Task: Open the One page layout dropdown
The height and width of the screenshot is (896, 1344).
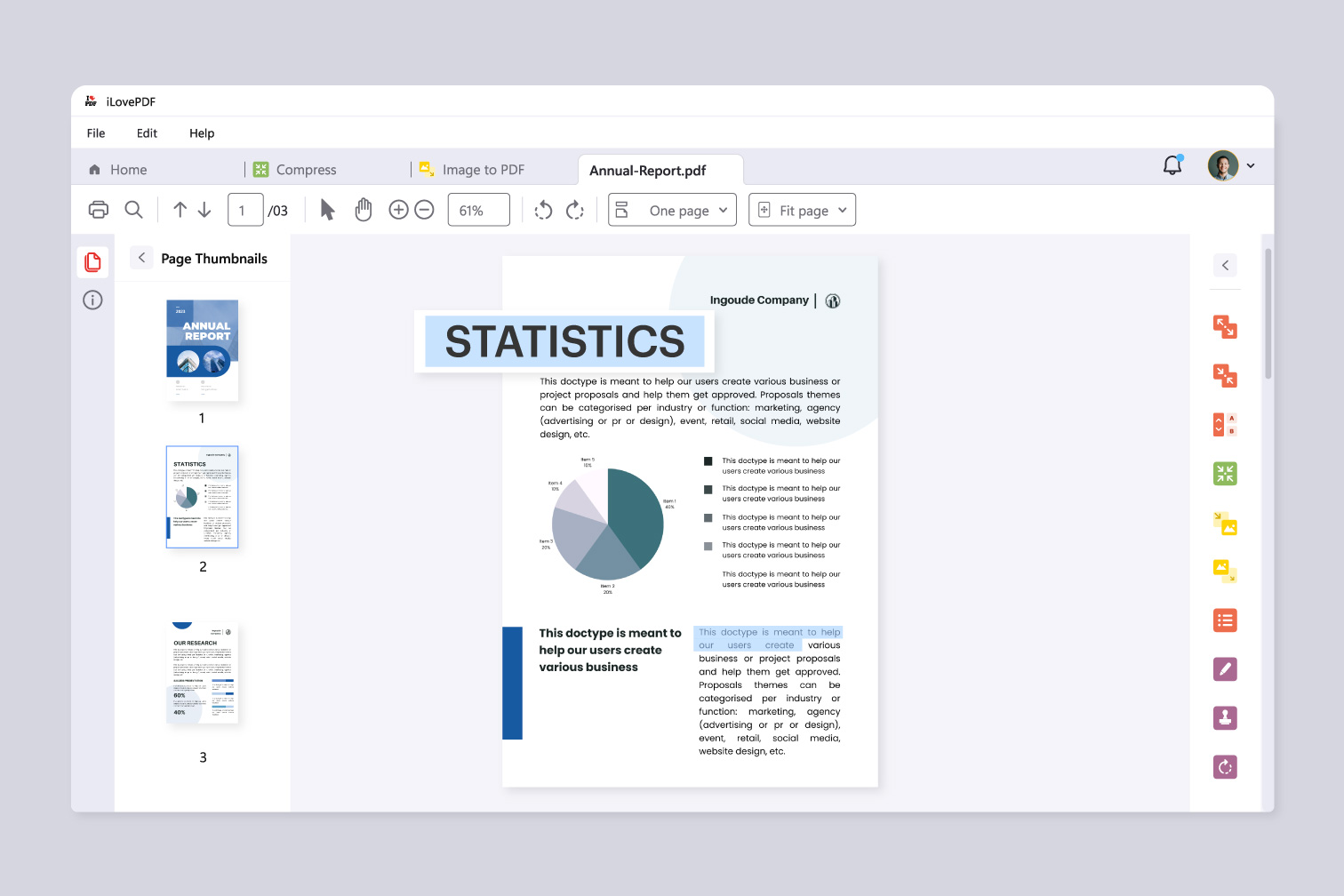Action: [x=672, y=210]
